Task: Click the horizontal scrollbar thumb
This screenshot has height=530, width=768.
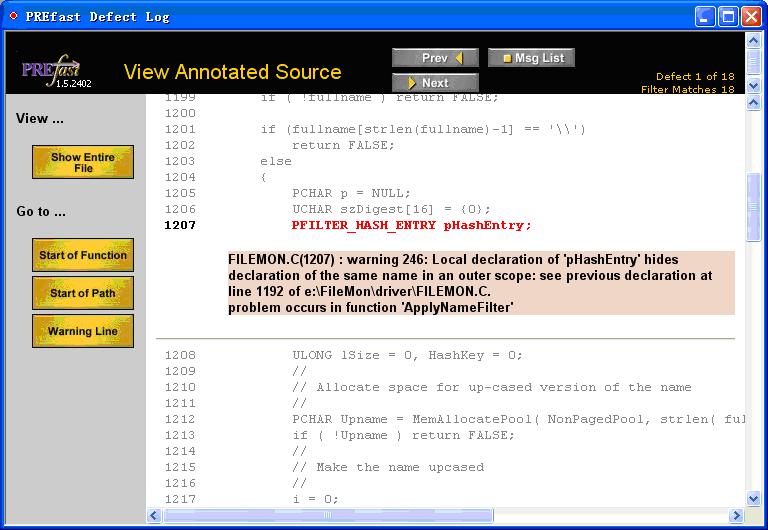Action: pos(328,515)
